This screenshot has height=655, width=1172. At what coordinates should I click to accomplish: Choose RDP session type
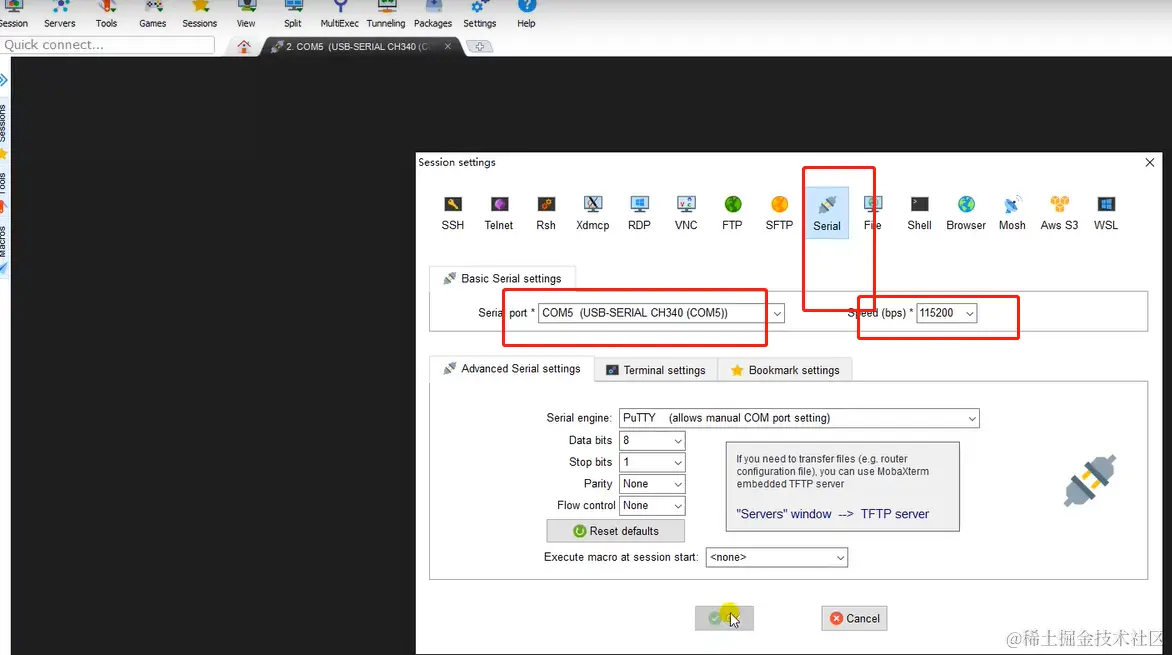pyautogui.click(x=639, y=212)
